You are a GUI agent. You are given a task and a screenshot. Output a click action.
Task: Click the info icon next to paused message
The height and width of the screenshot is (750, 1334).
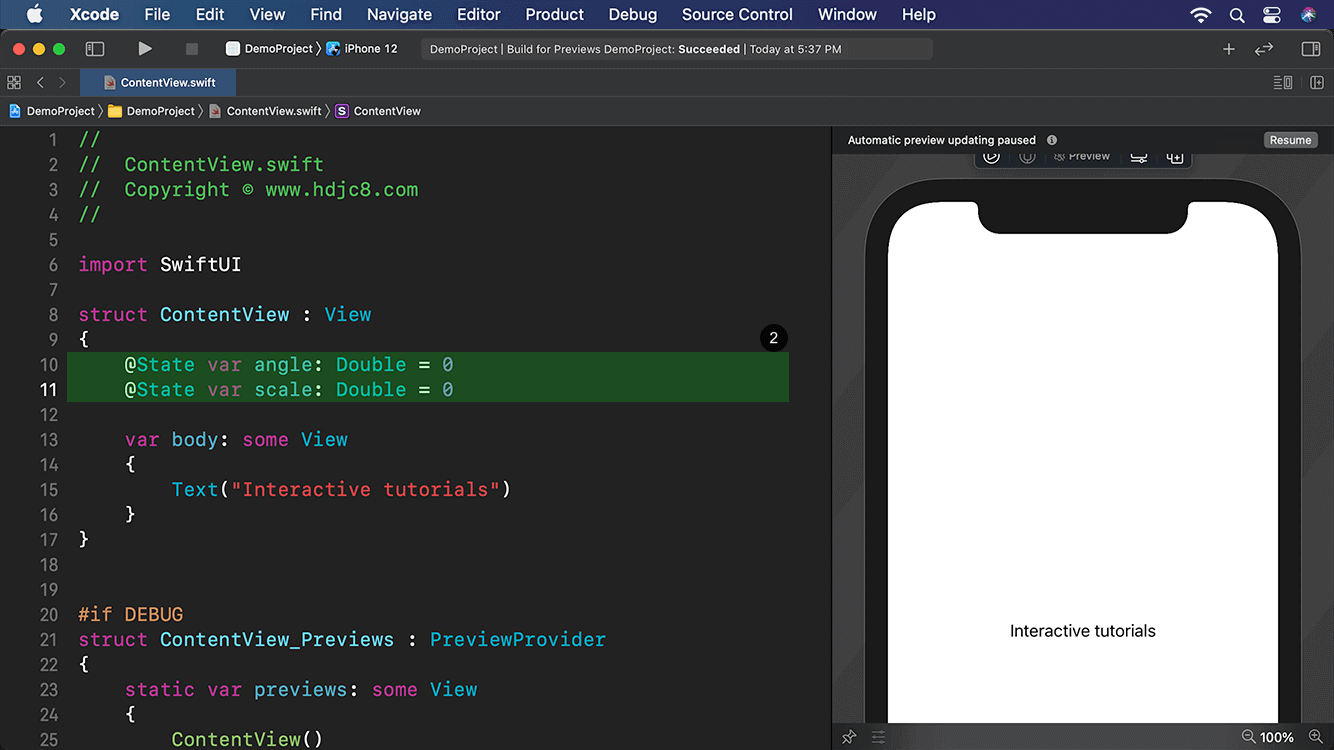coord(1052,140)
